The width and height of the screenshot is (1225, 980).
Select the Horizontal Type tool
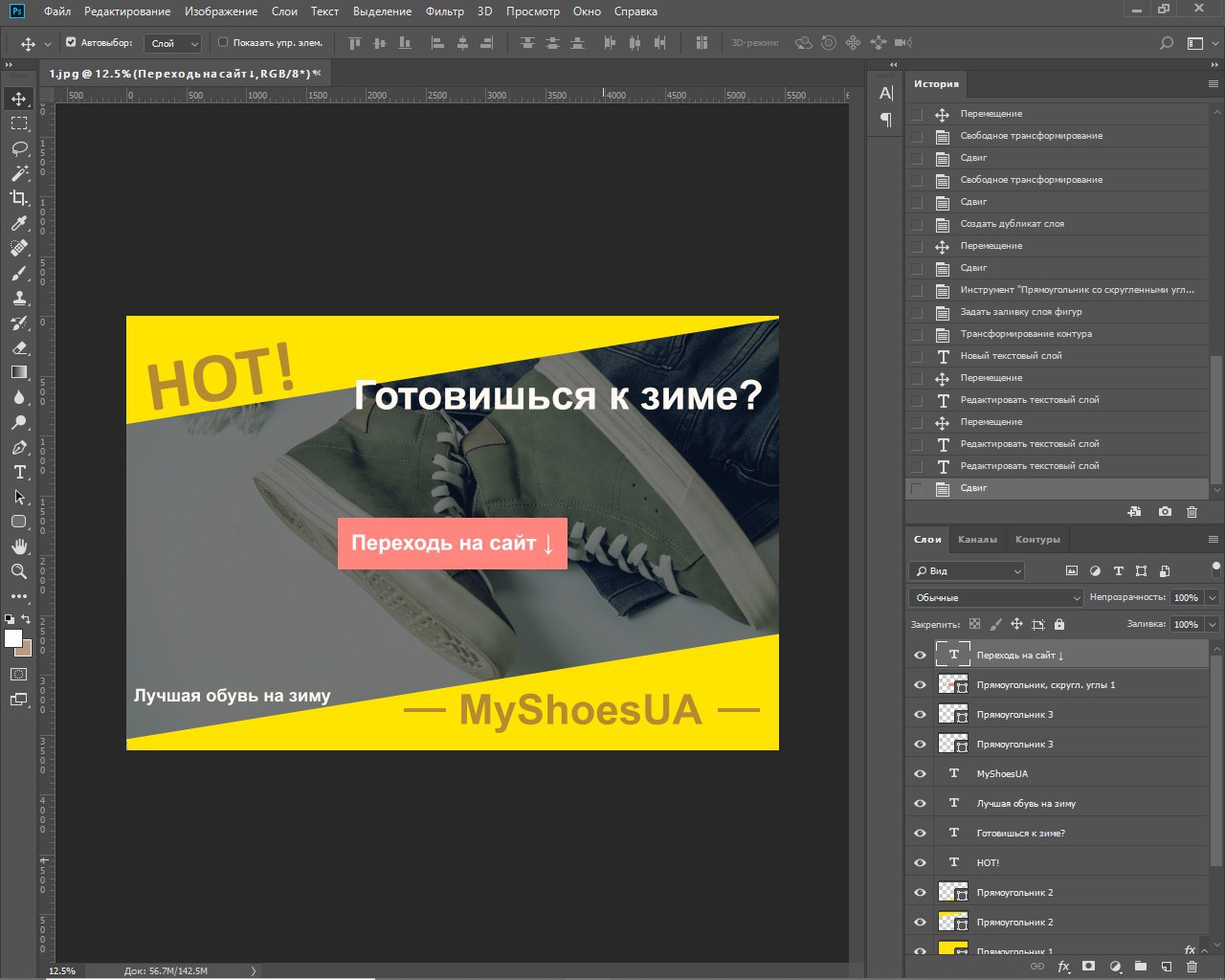coord(19,472)
